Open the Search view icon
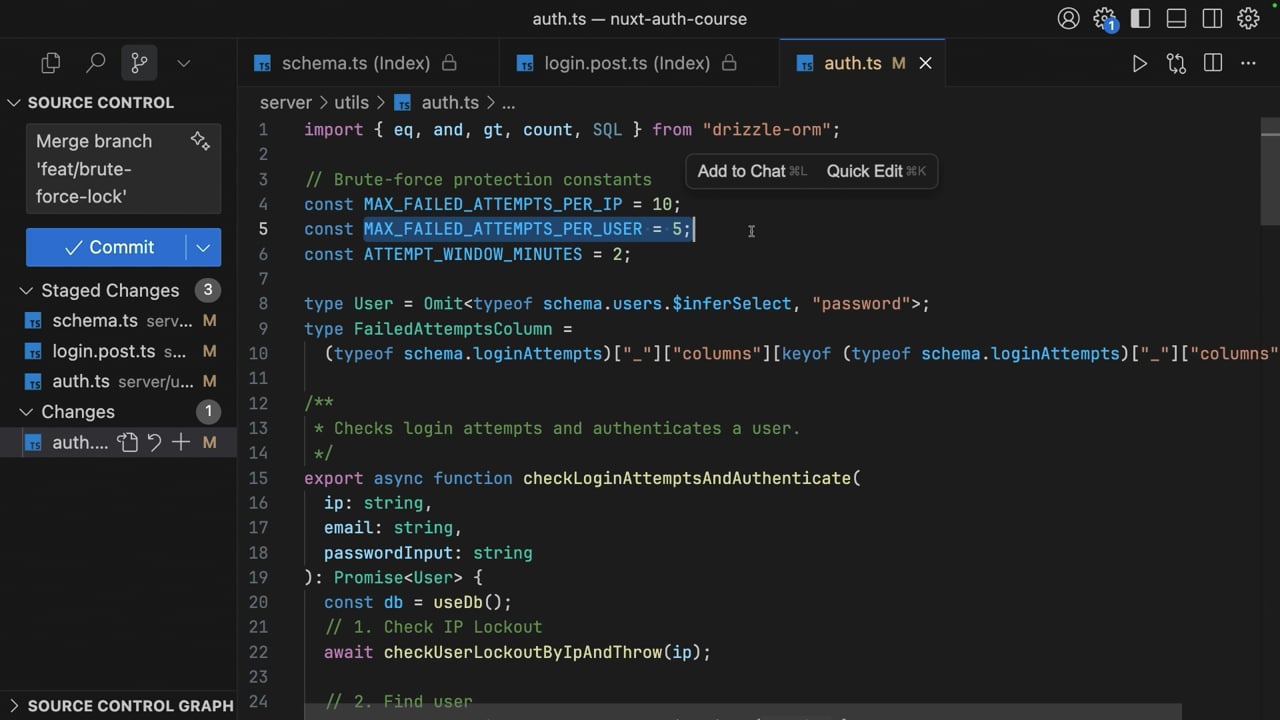The height and width of the screenshot is (720, 1280). (x=95, y=63)
